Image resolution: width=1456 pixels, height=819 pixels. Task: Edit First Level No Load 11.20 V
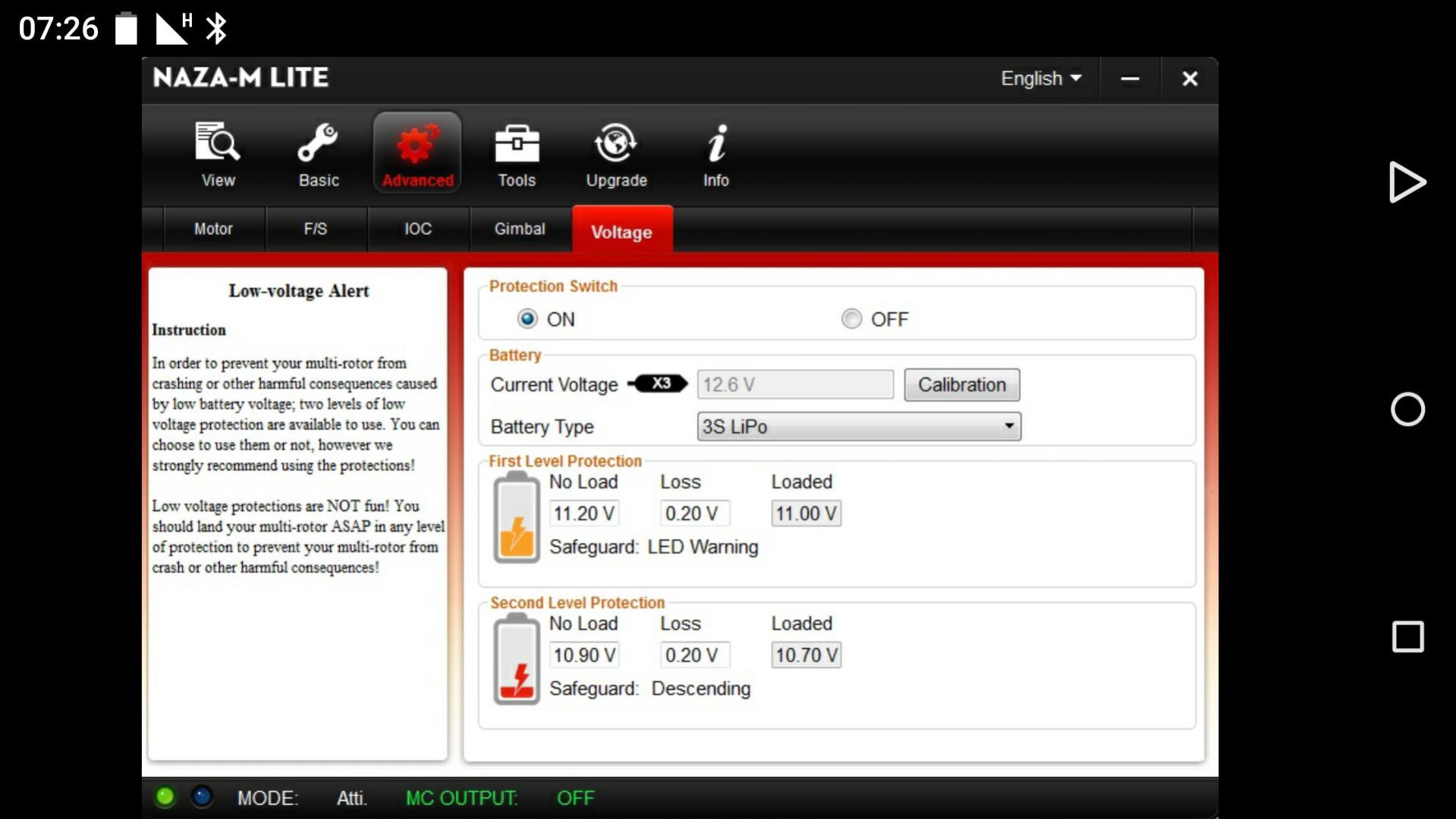click(583, 514)
